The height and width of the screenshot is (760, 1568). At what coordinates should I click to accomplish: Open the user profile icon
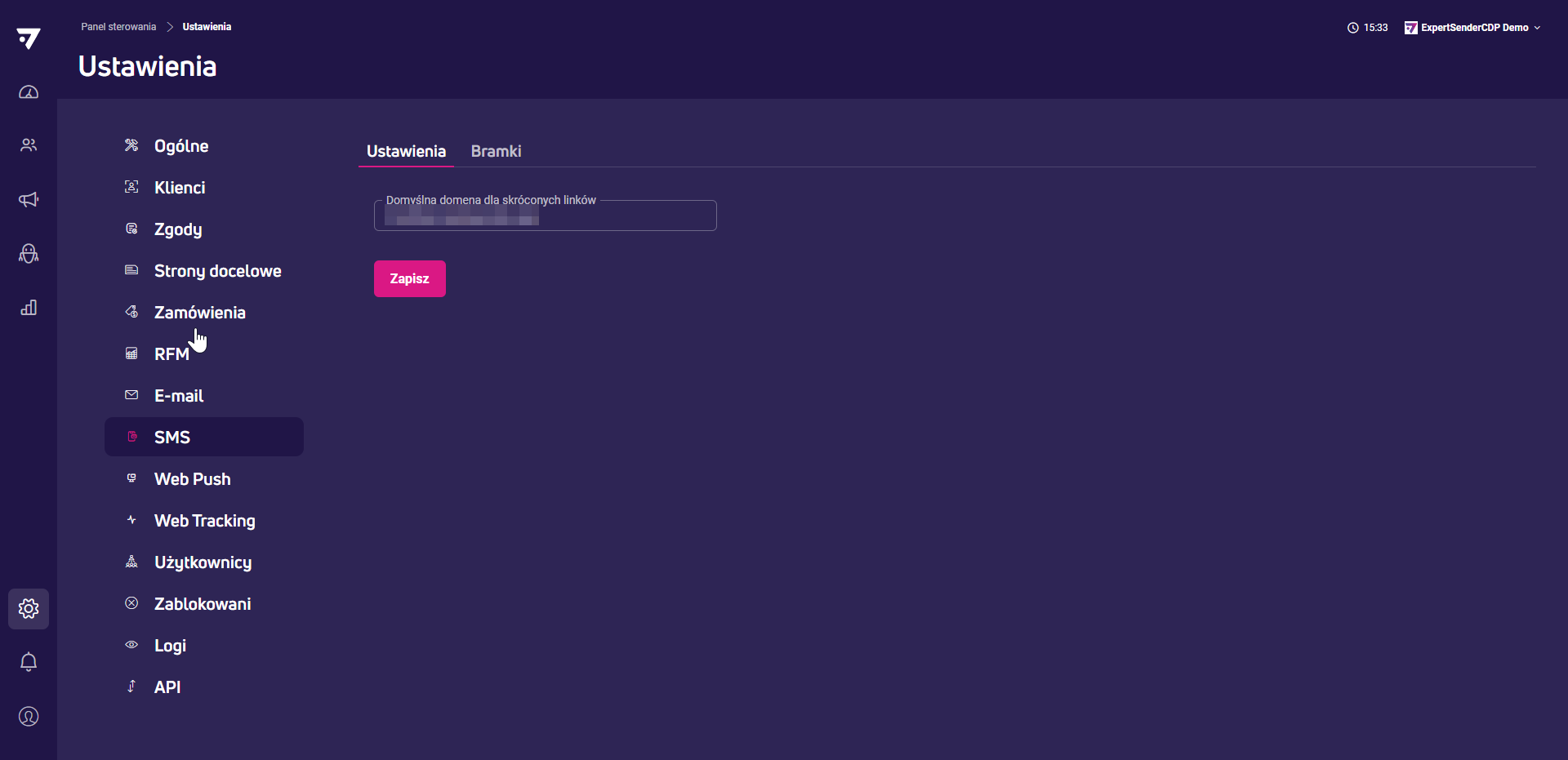pyautogui.click(x=29, y=717)
